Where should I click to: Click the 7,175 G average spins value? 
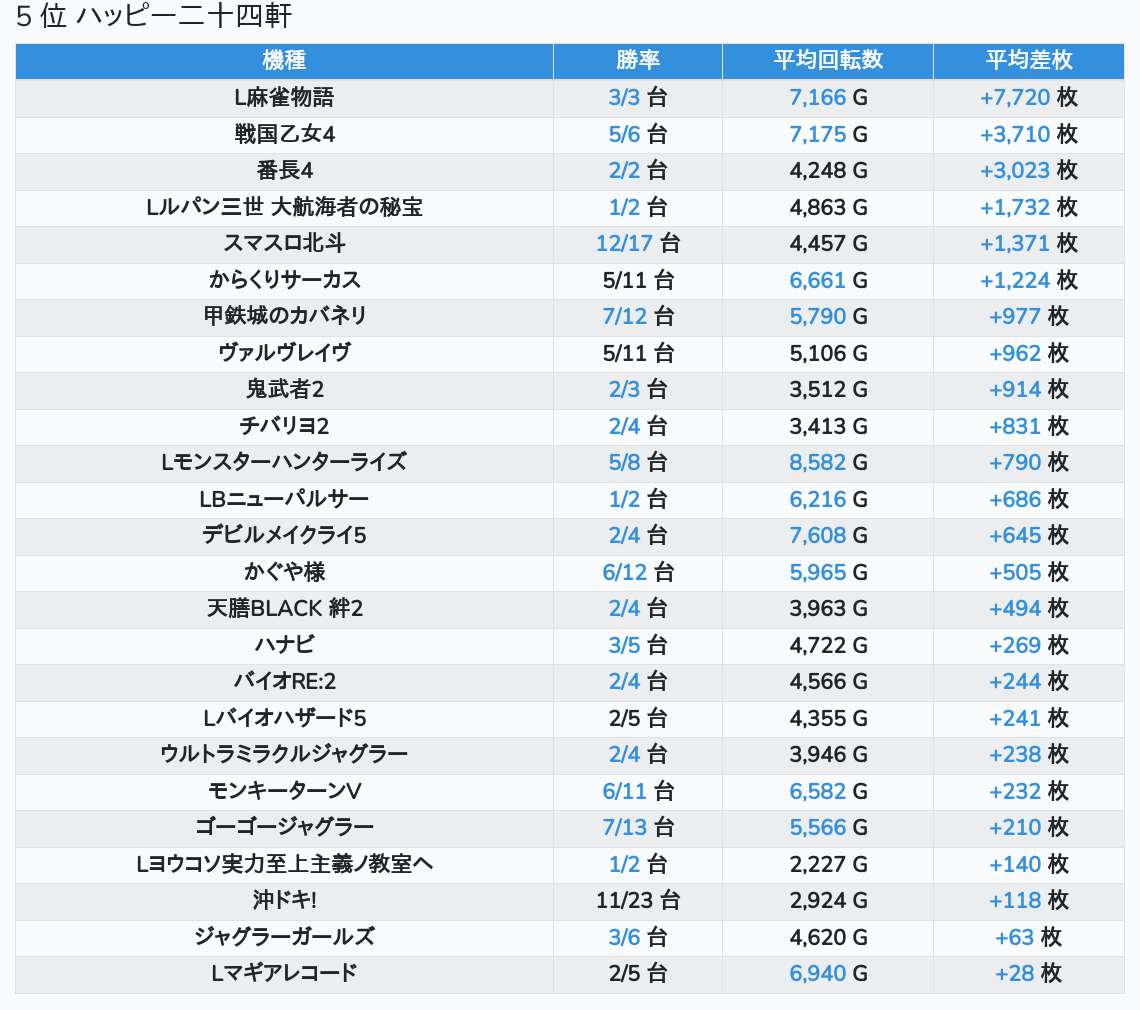(828, 134)
